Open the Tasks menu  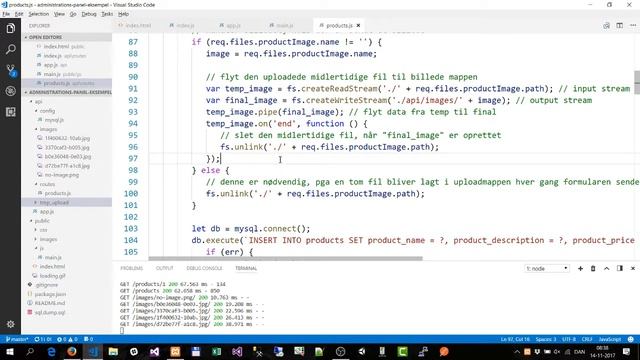[x=107, y=14]
